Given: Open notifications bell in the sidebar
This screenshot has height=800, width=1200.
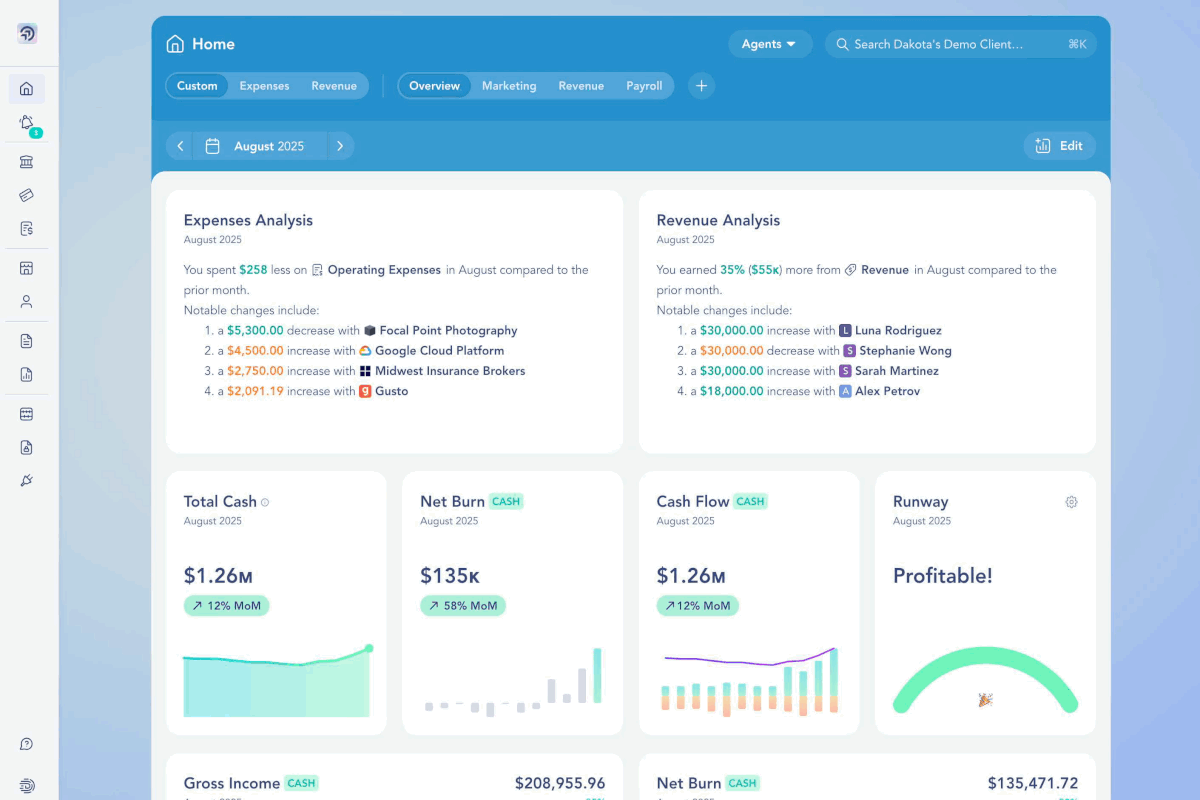Looking at the screenshot, I should coord(27,123).
